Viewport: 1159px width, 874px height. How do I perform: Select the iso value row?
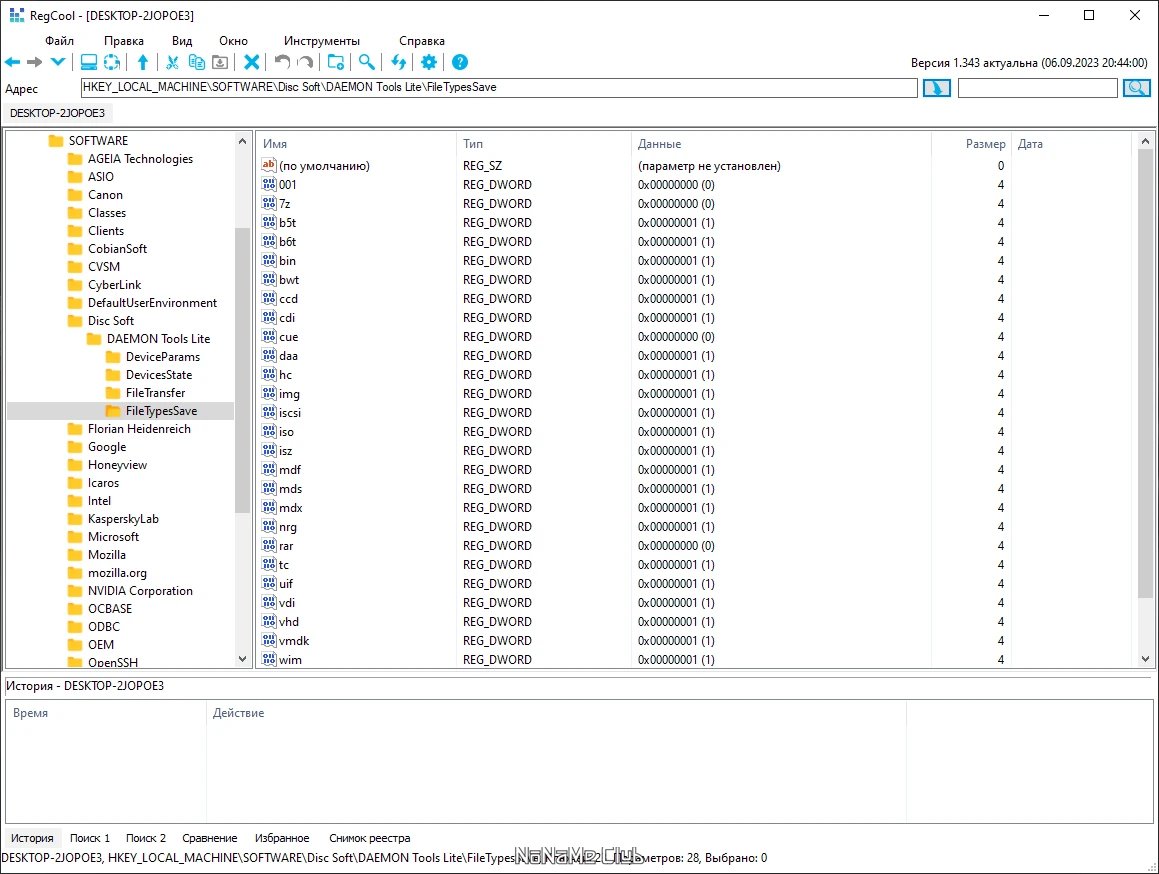695,432
